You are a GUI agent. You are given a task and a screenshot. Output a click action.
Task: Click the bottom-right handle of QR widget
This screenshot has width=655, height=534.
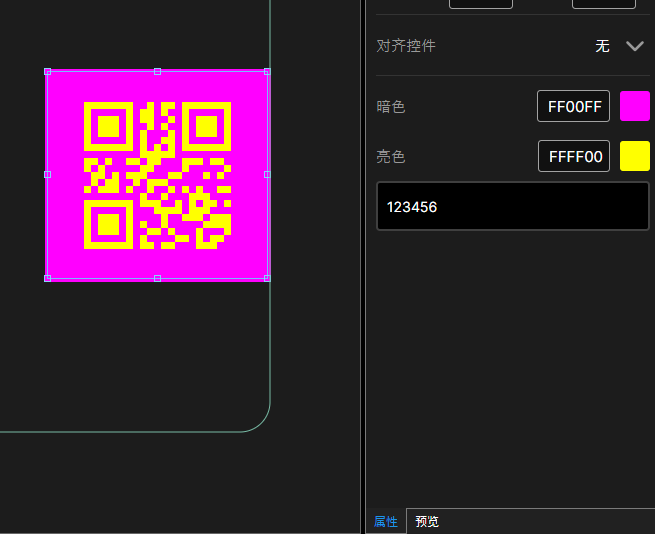(267, 278)
